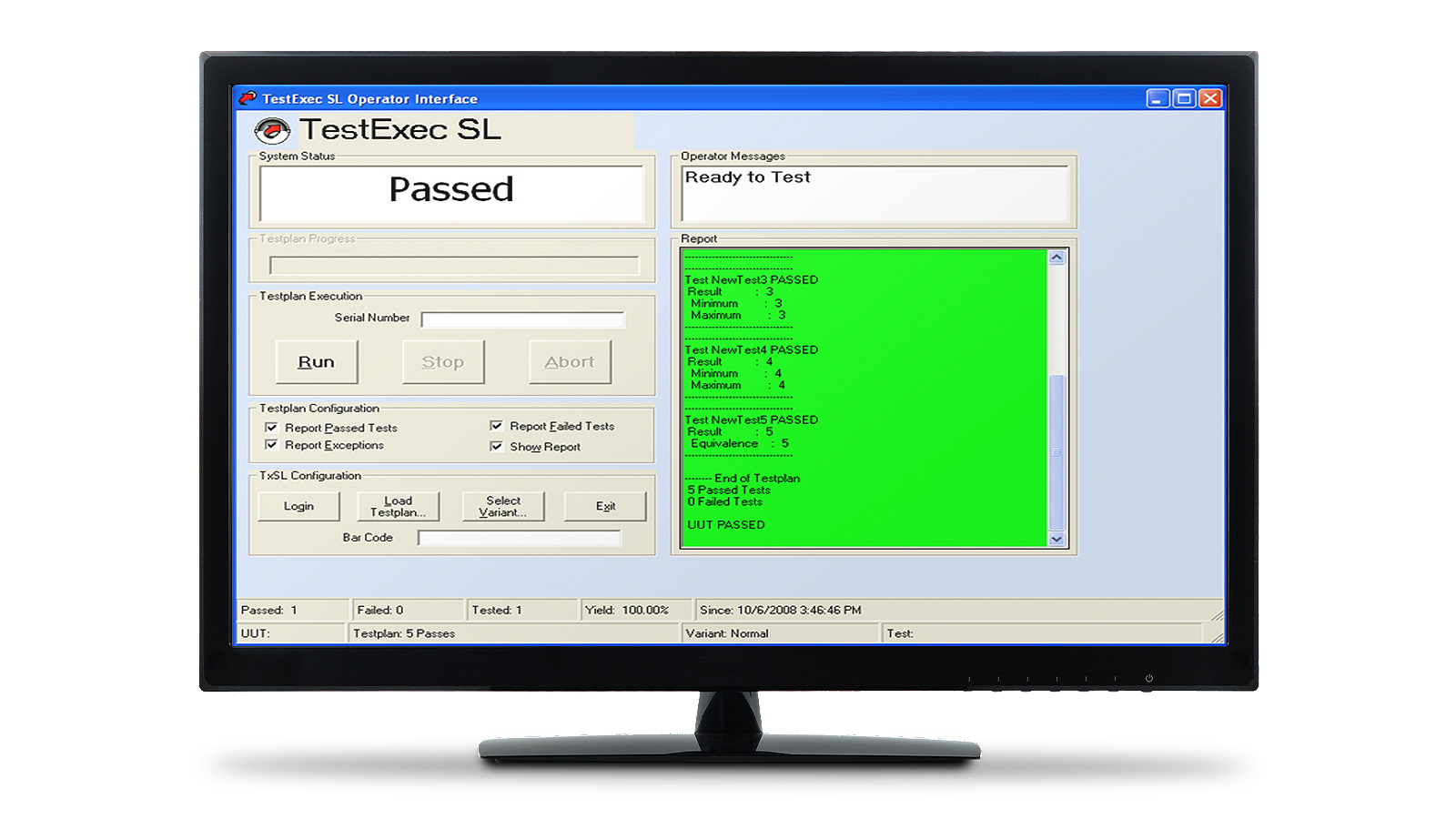Viewport: 1456px width, 819px height.
Task: Click the Report scrollbar up arrow
Action: [1057, 258]
